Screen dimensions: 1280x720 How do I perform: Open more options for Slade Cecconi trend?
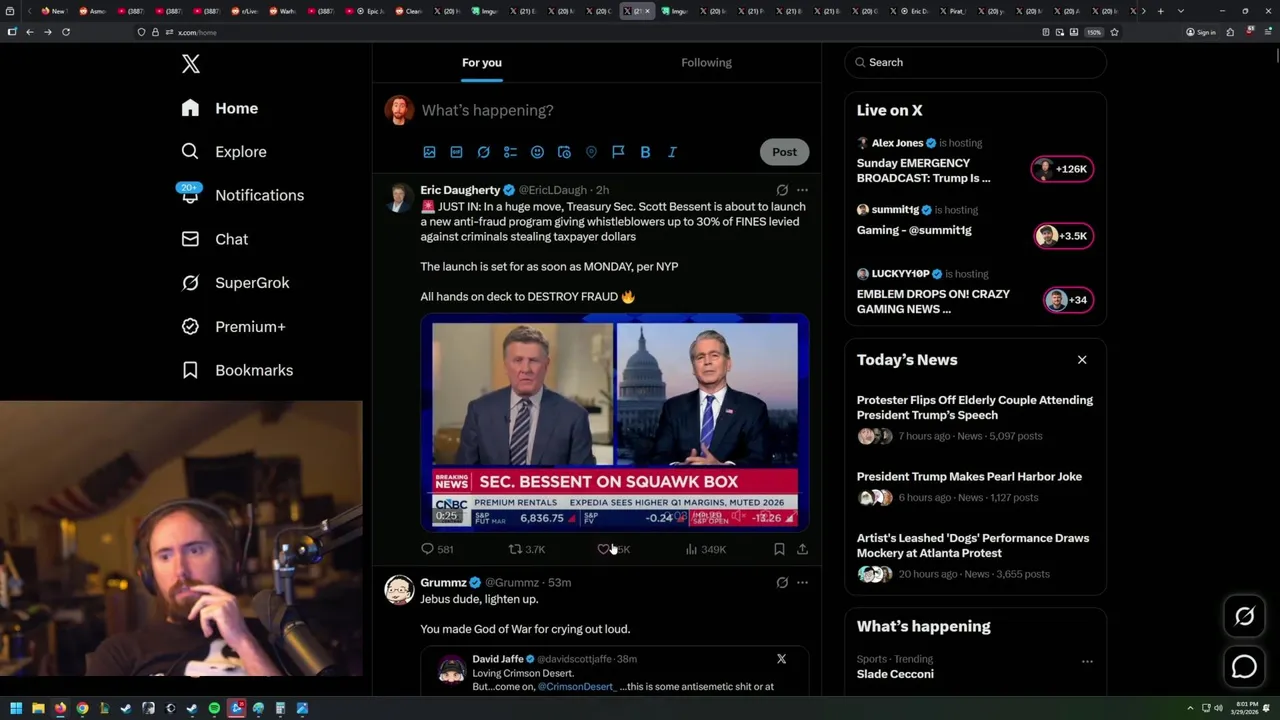point(1087,661)
